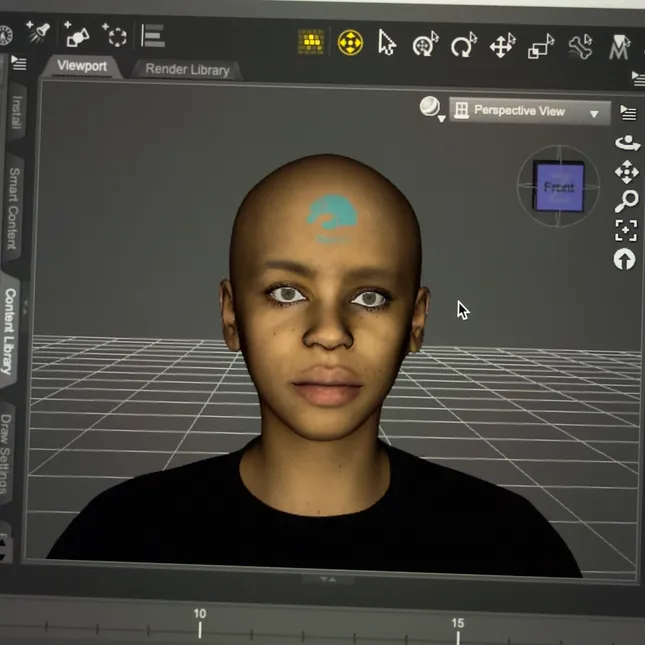Select the Scale tool icon

[541, 46]
